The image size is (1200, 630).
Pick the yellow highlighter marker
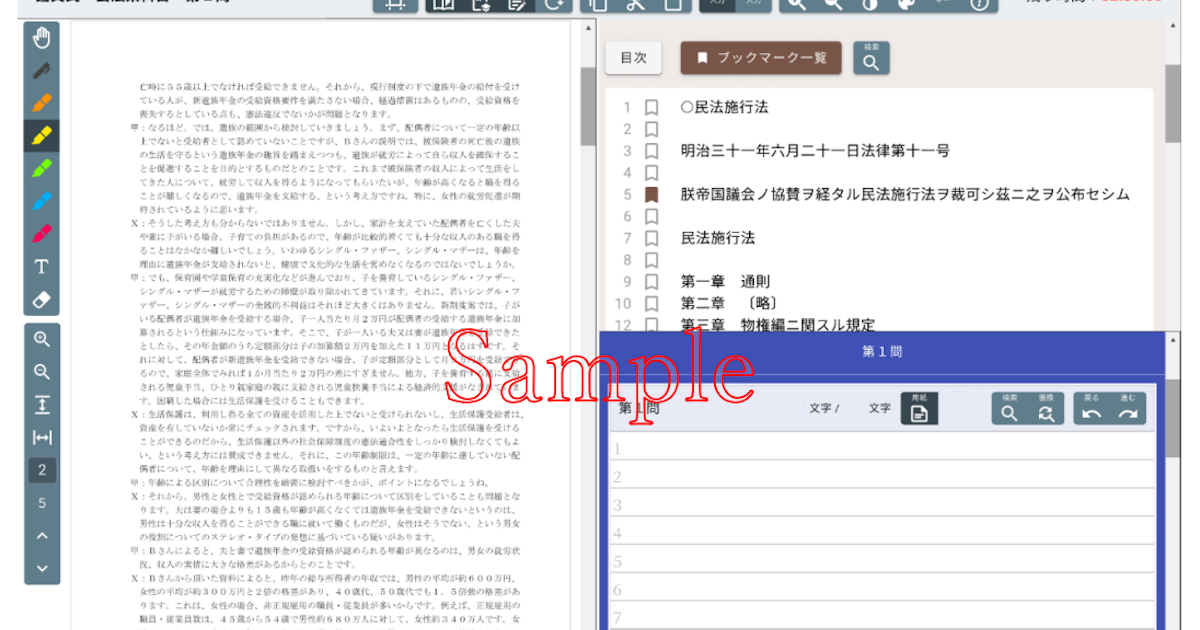42,135
